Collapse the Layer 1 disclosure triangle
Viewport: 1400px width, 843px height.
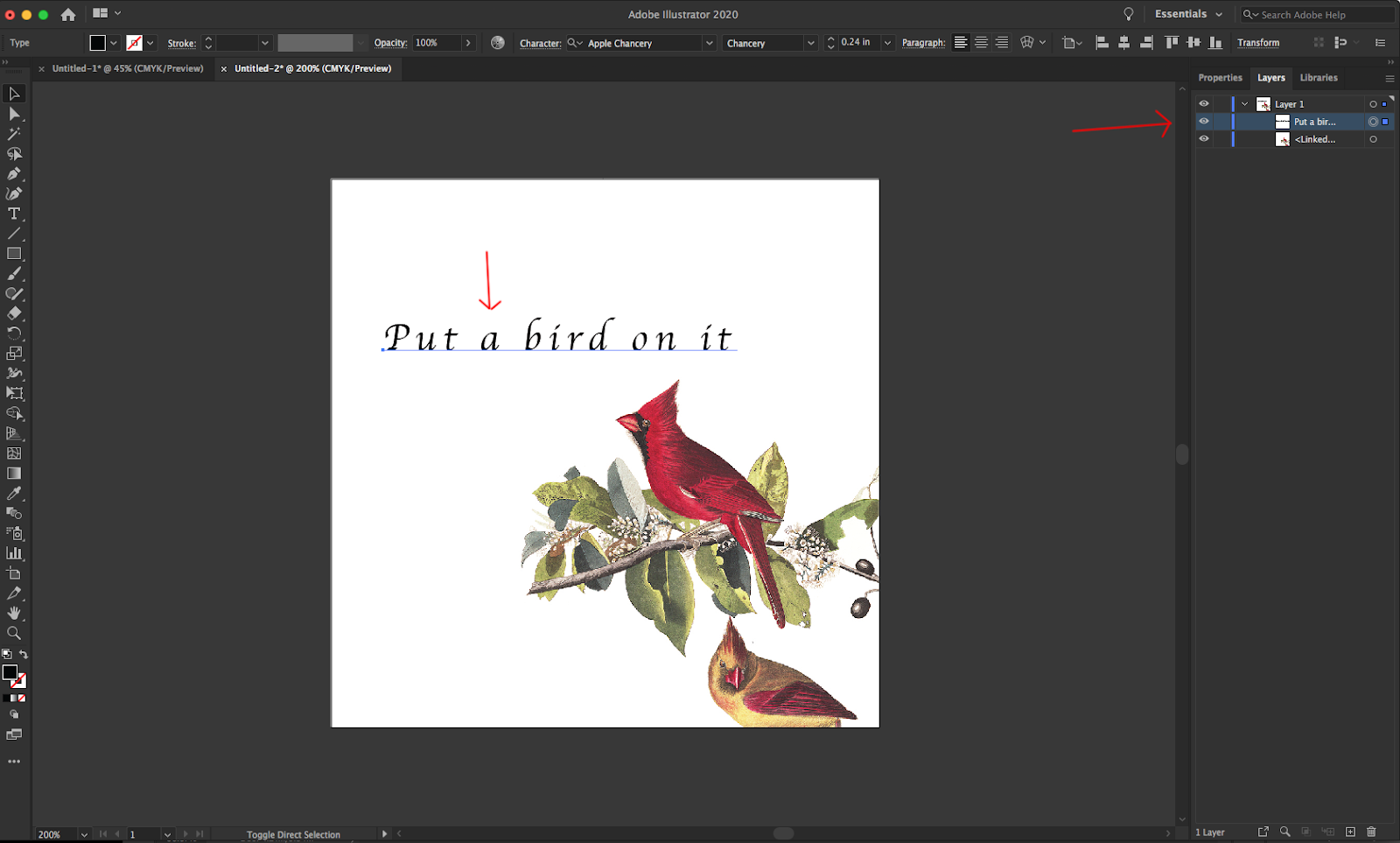(x=1243, y=103)
